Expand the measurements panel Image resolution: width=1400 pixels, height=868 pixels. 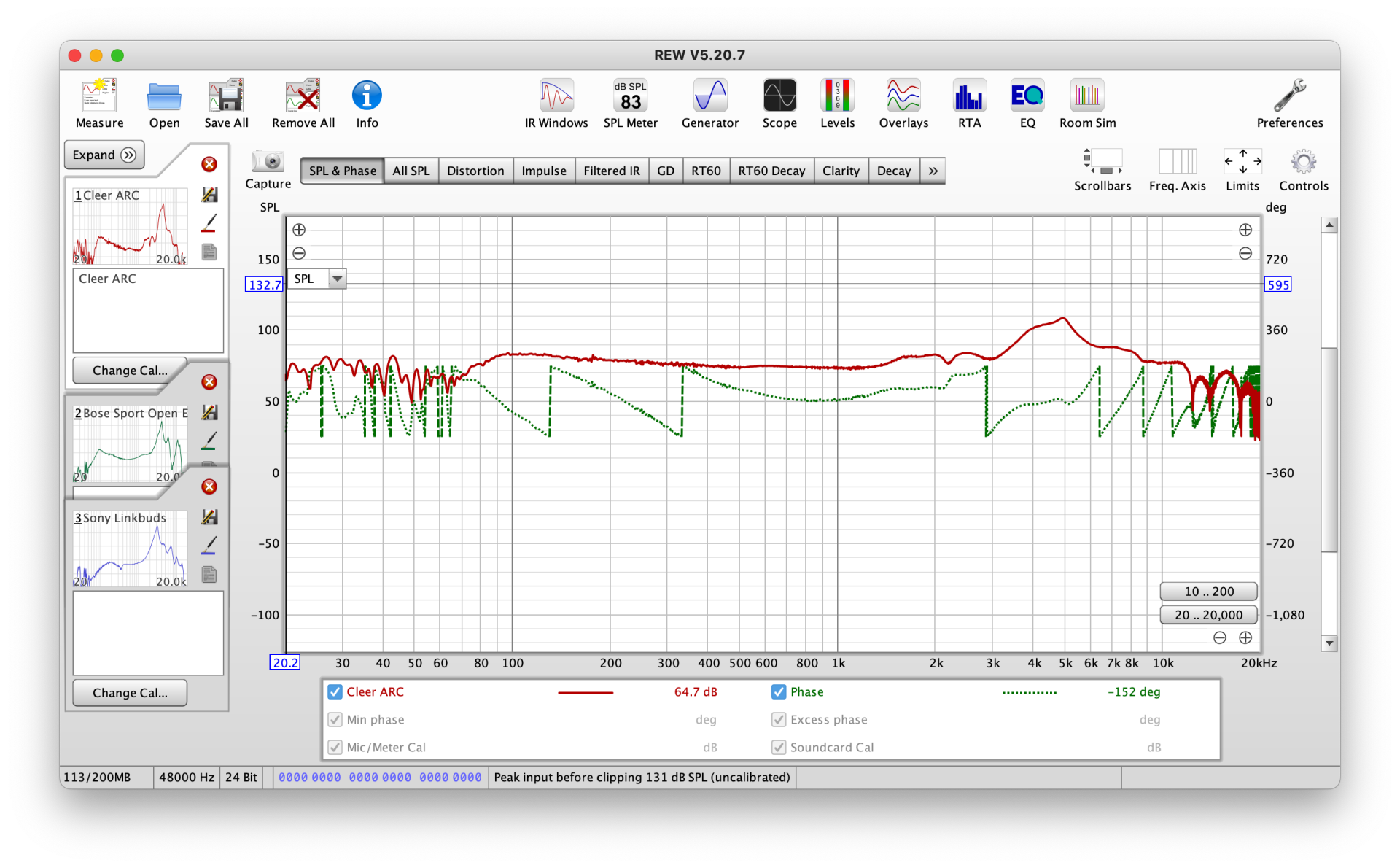pyautogui.click(x=104, y=155)
